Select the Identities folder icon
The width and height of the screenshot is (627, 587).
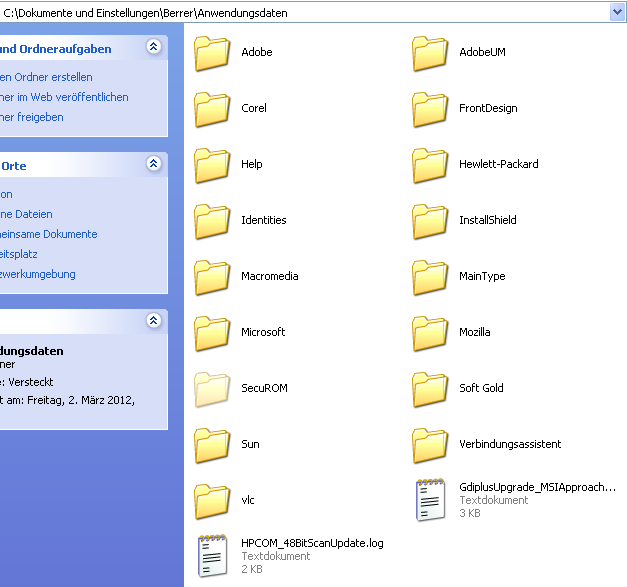click(212, 222)
